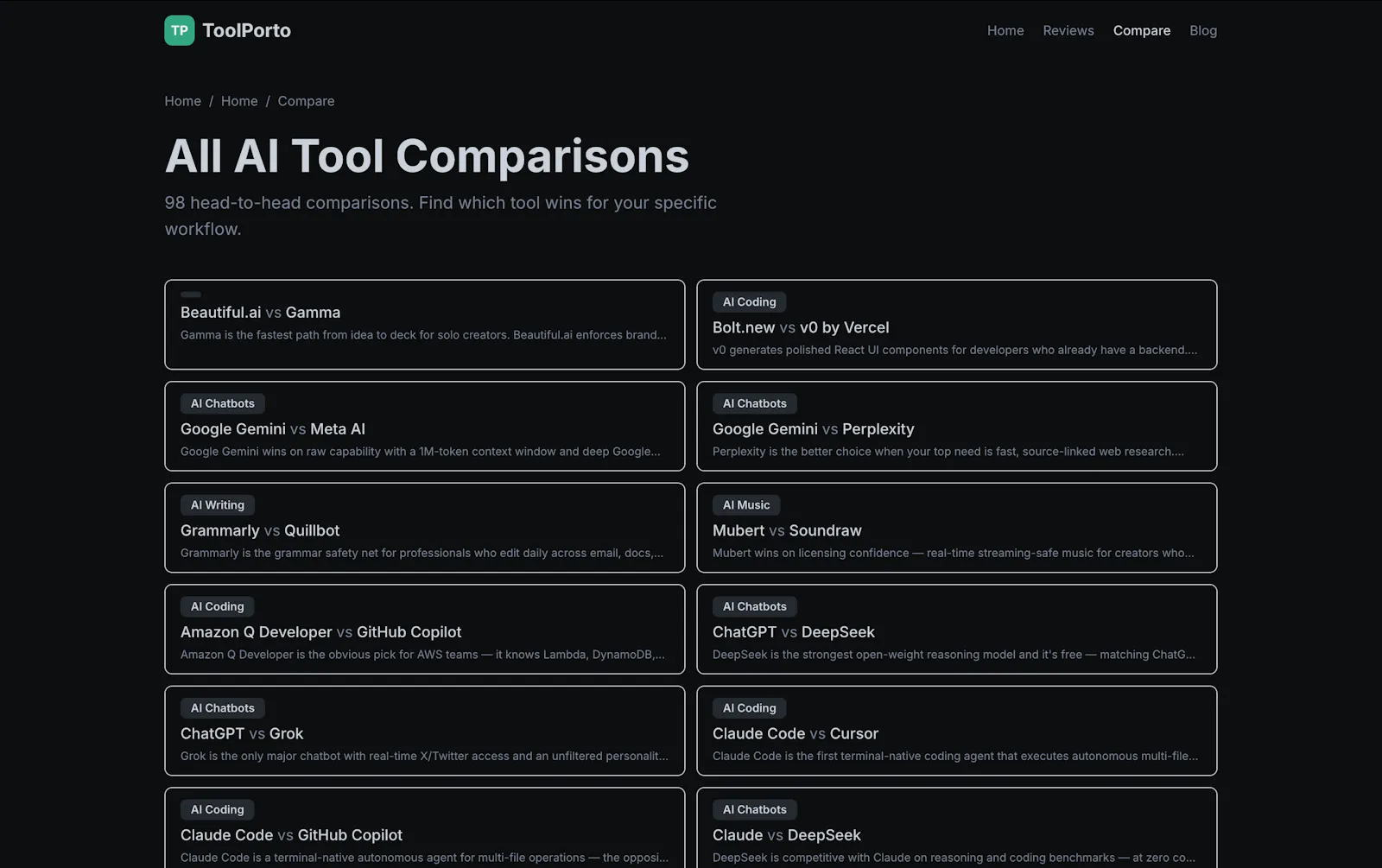Click AI Coding tag on Bolt.new card
This screenshot has height=868, width=1382.
pyautogui.click(x=749, y=302)
